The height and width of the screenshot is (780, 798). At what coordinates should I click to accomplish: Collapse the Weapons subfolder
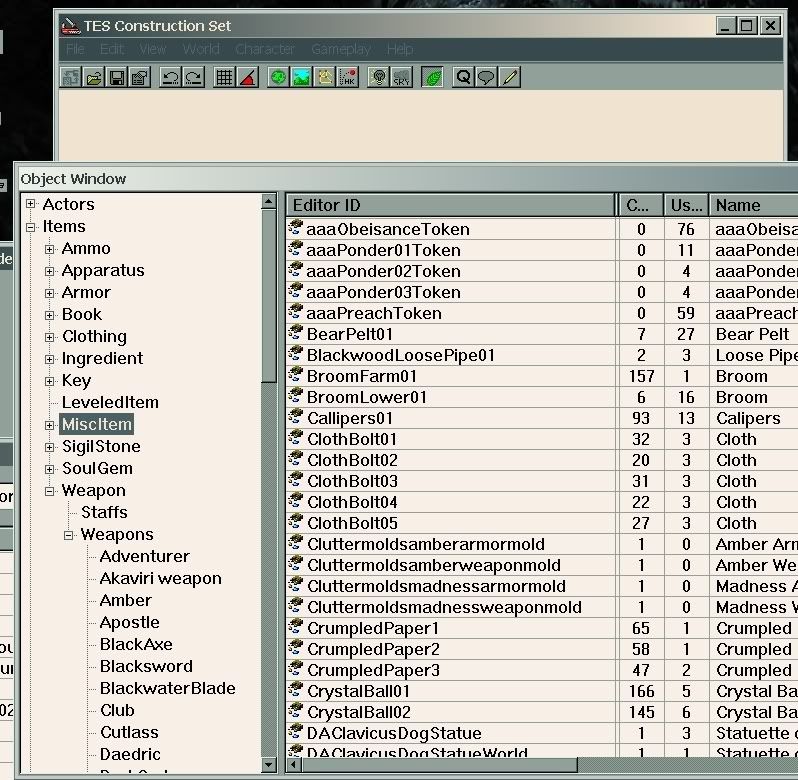click(68, 535)
